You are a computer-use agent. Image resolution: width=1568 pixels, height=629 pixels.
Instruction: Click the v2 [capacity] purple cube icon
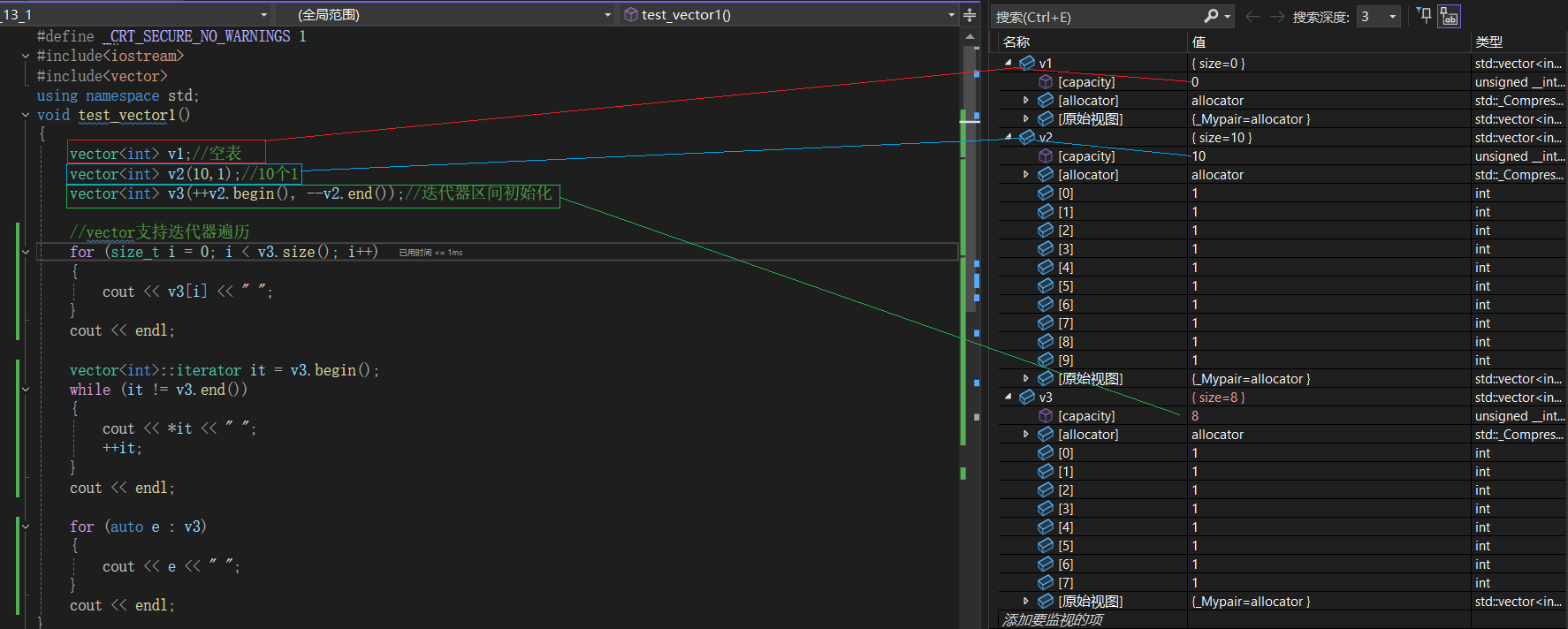[1046, 155]
